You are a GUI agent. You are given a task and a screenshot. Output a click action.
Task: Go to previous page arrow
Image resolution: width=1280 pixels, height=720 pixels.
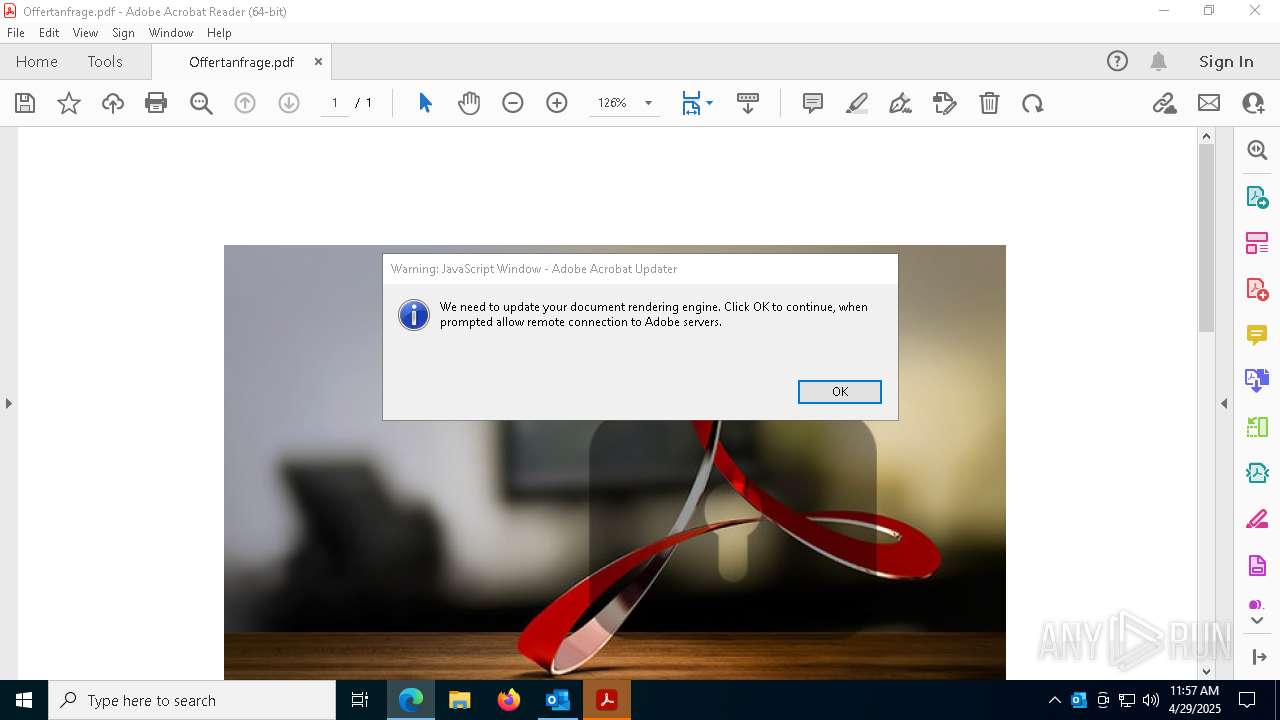click(245, 103)
